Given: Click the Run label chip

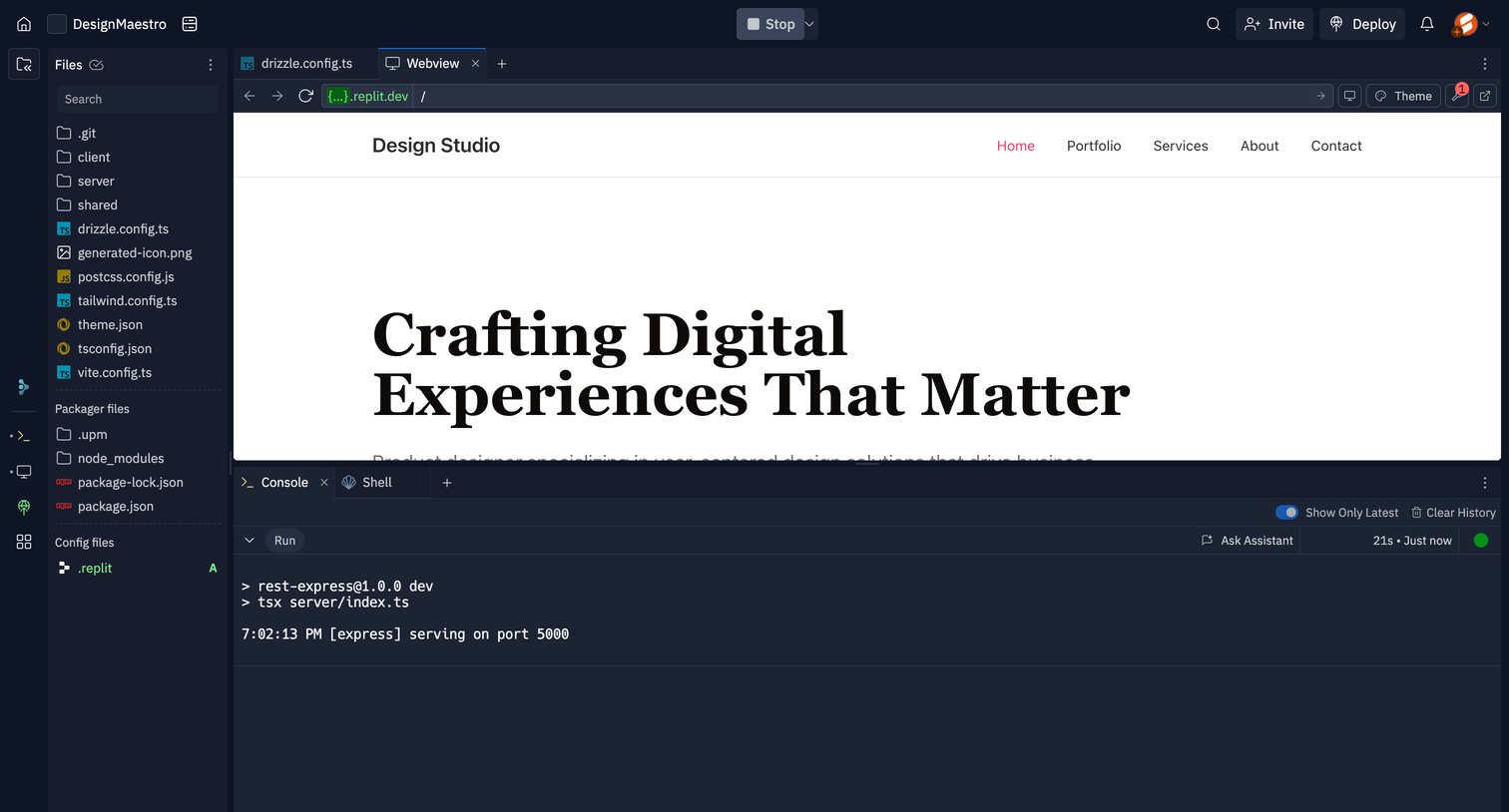Looking at the screenshot, I should [x=285, y=541].
